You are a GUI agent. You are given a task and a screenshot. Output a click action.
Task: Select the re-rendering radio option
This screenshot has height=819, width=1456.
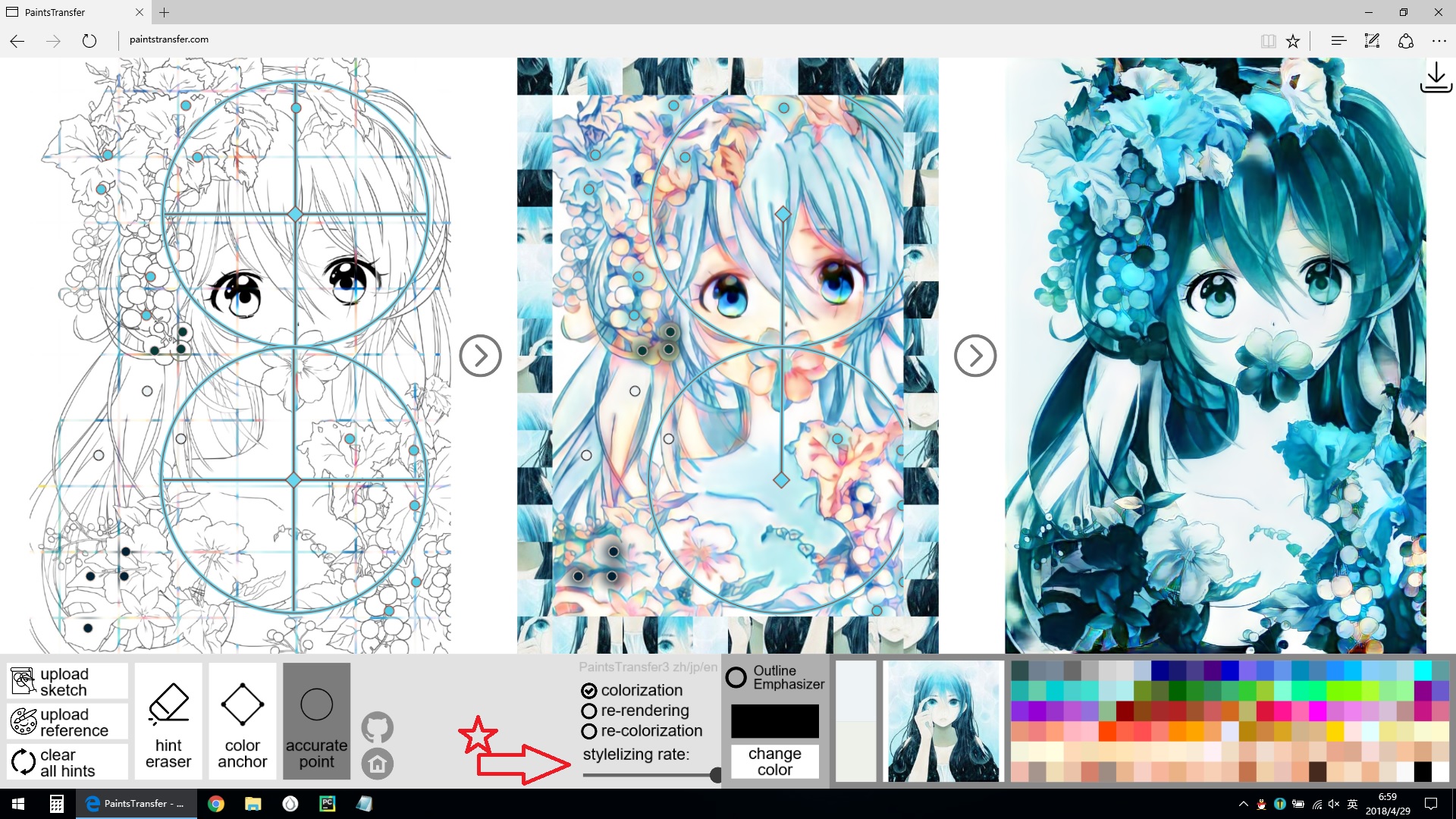pyautogui.click(x=589, y=711)
